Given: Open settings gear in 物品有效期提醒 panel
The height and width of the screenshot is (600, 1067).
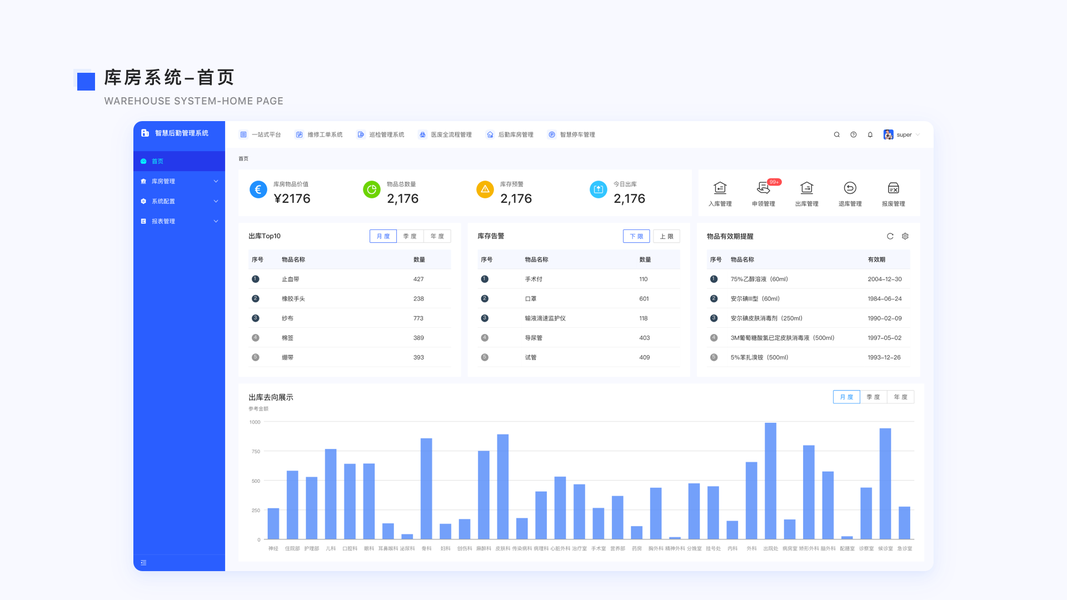Looking at the screenshot, I should coord(905,236).
